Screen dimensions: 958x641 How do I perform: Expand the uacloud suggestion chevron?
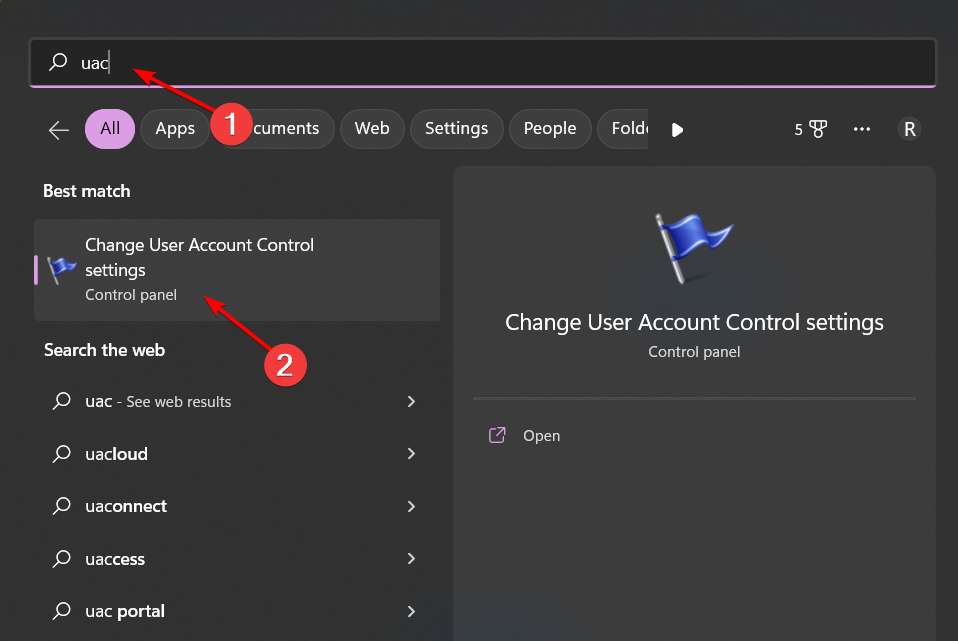click(411, 453)
